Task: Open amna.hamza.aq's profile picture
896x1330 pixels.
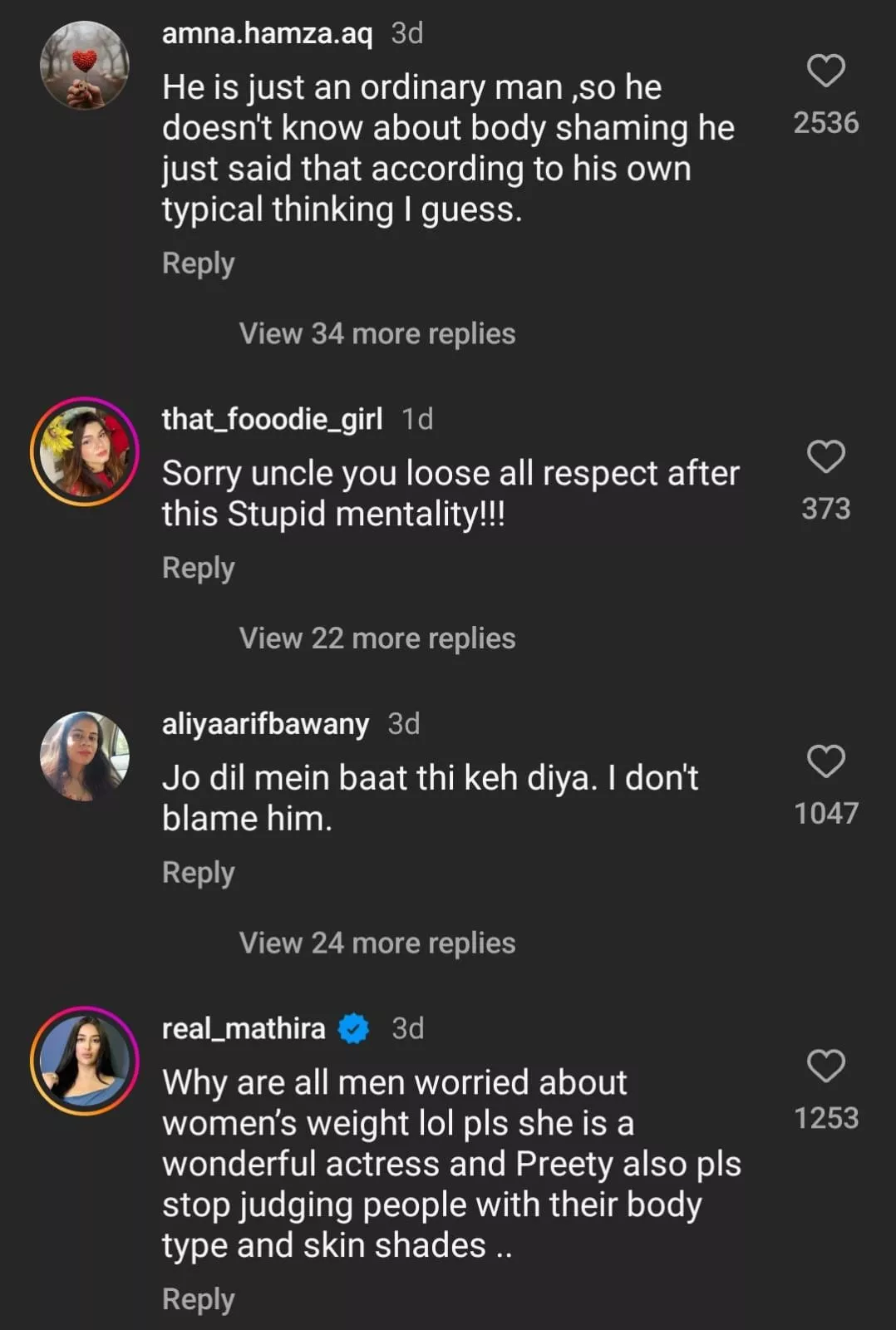Action: tap(85, 66)
